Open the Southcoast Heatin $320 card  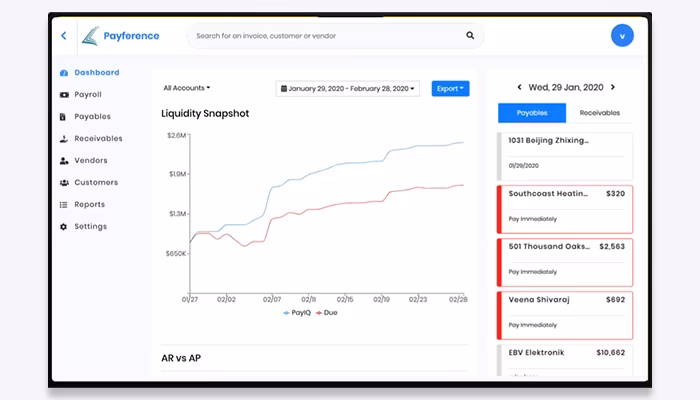click(565, 209)
